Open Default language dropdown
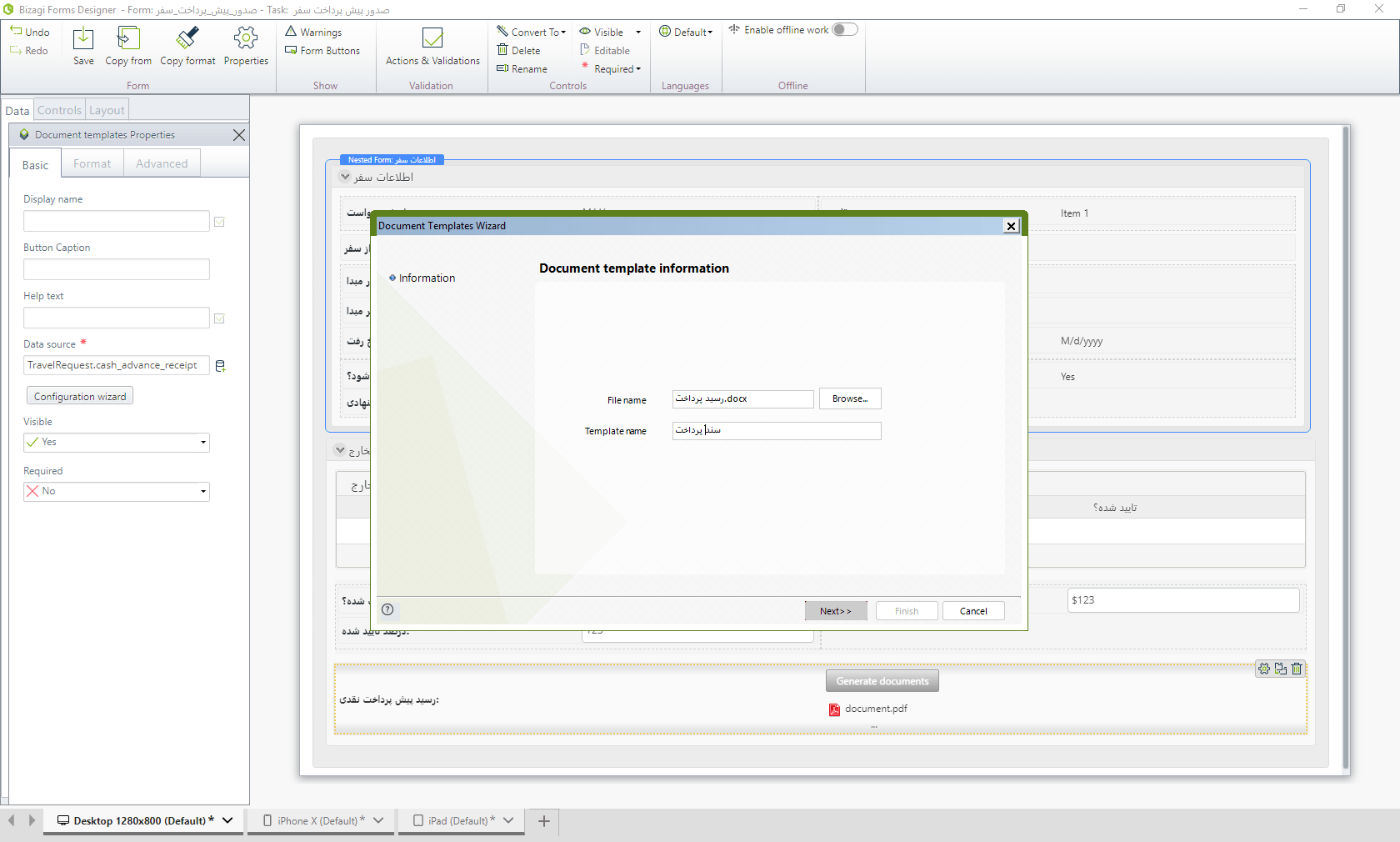The image size is (1400, 842). [x=686, y=32]
